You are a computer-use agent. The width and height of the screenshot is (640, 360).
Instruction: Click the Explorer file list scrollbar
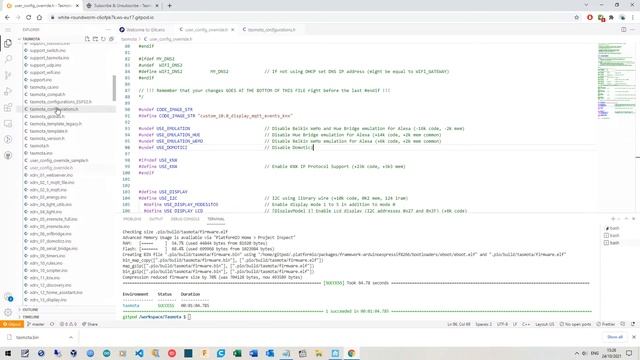[114, 88]
